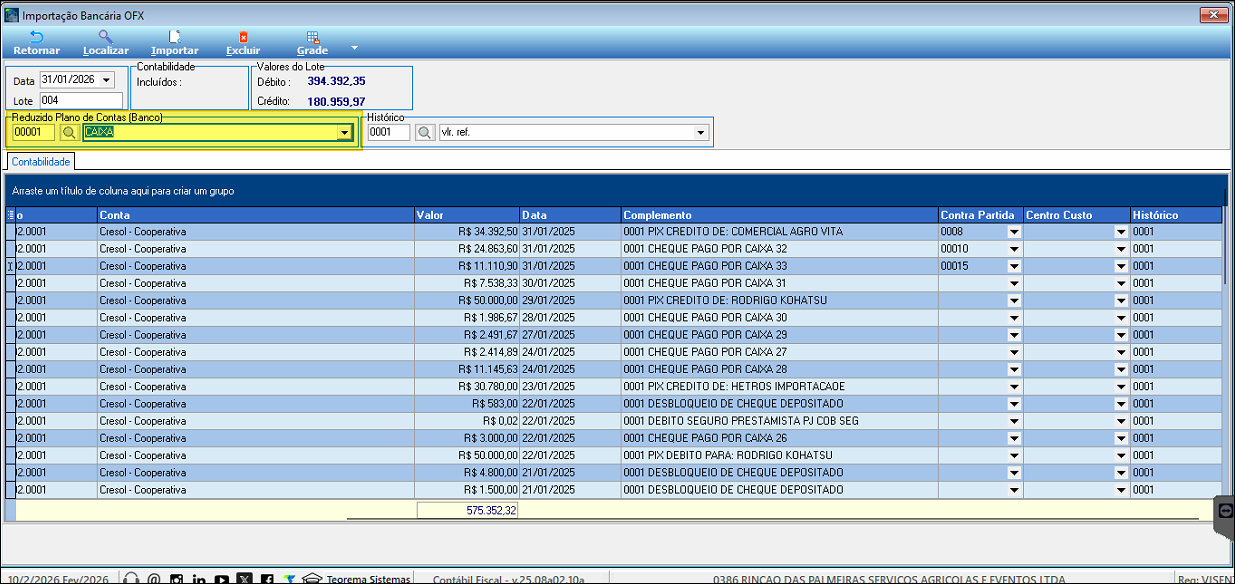The image size is (1235, 584).
Task: Open YouTube icon in status bar
Action: pyautogui.click(x=221, y=578)
